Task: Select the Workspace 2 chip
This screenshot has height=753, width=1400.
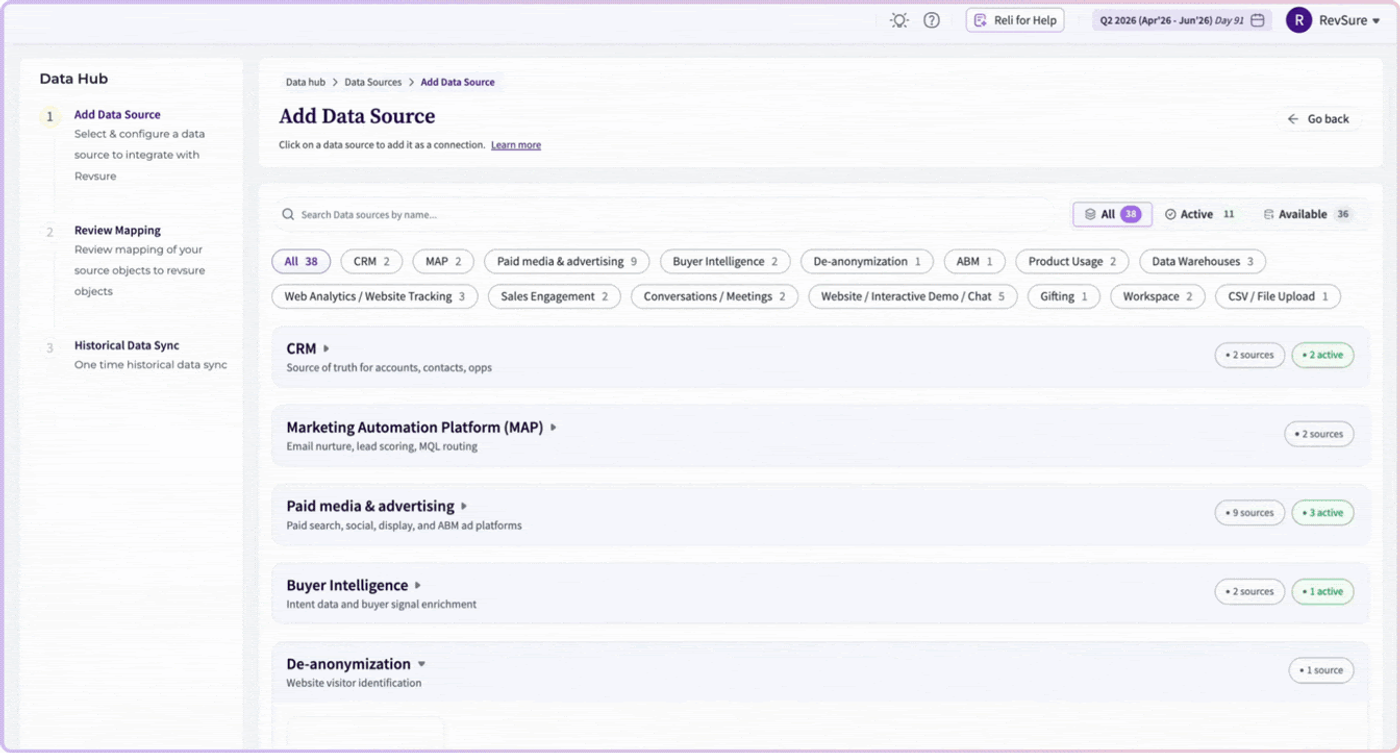Action: [1158, 296]
